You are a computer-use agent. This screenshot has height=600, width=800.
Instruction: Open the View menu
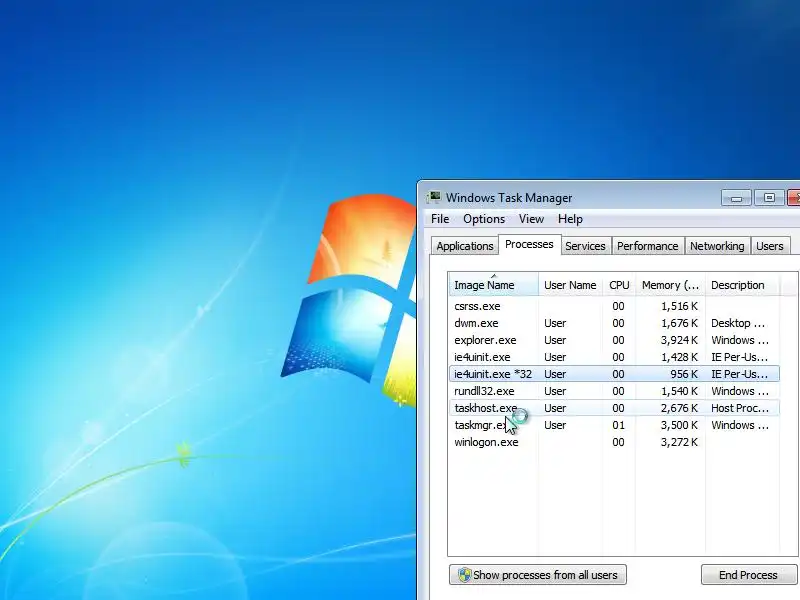tap(531, 219)
